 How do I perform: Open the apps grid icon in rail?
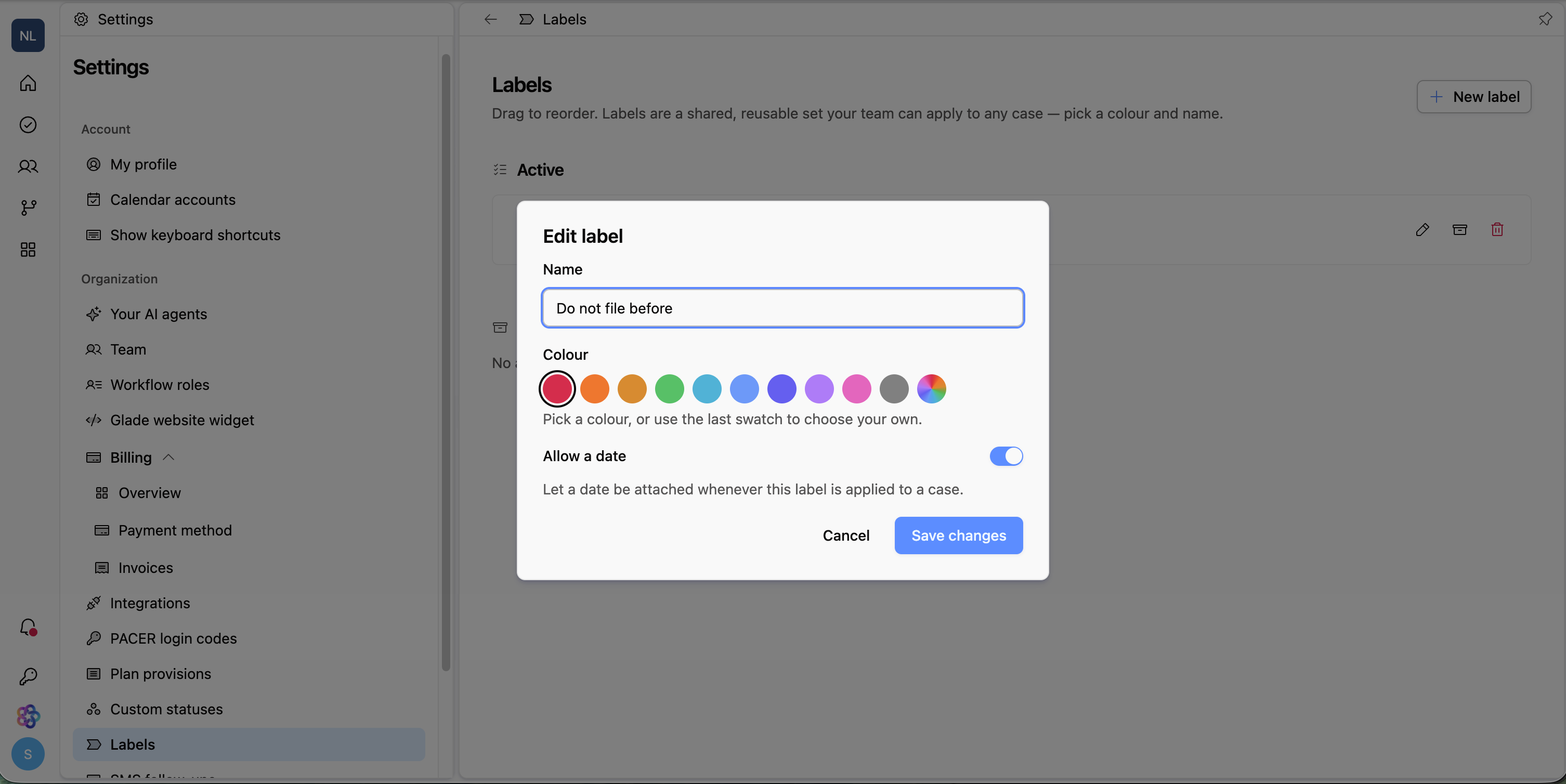coord(28,249)
